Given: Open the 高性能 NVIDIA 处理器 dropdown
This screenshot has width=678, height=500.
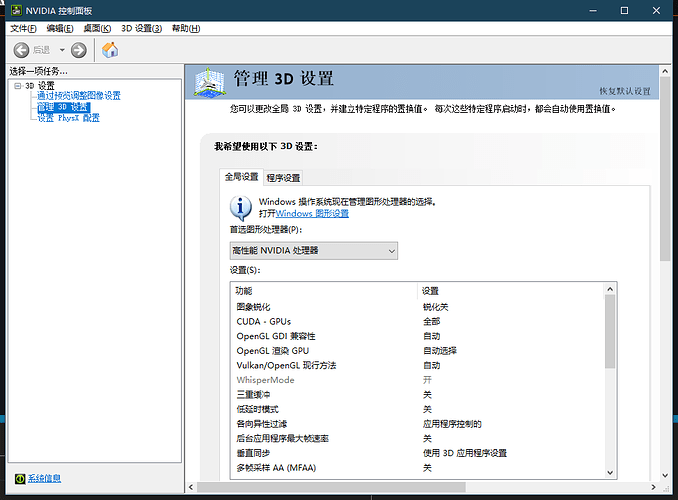Looking at the screenshot, I should click(x=313, y=251).
